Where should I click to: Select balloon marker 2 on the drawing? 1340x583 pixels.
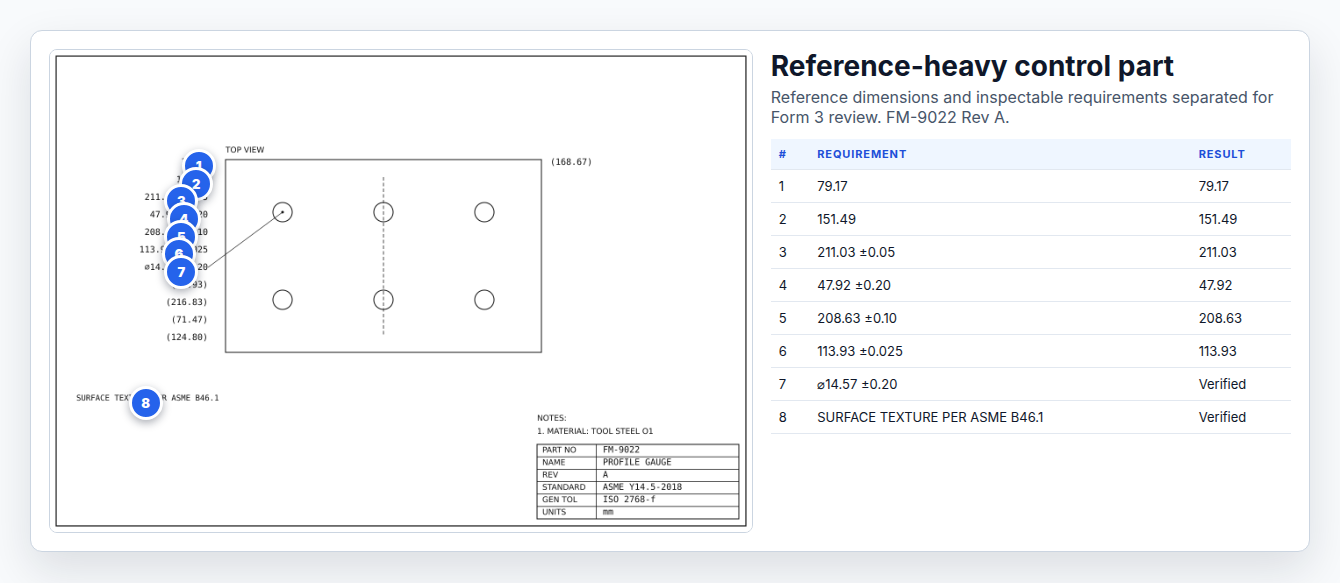pos(196,184)
